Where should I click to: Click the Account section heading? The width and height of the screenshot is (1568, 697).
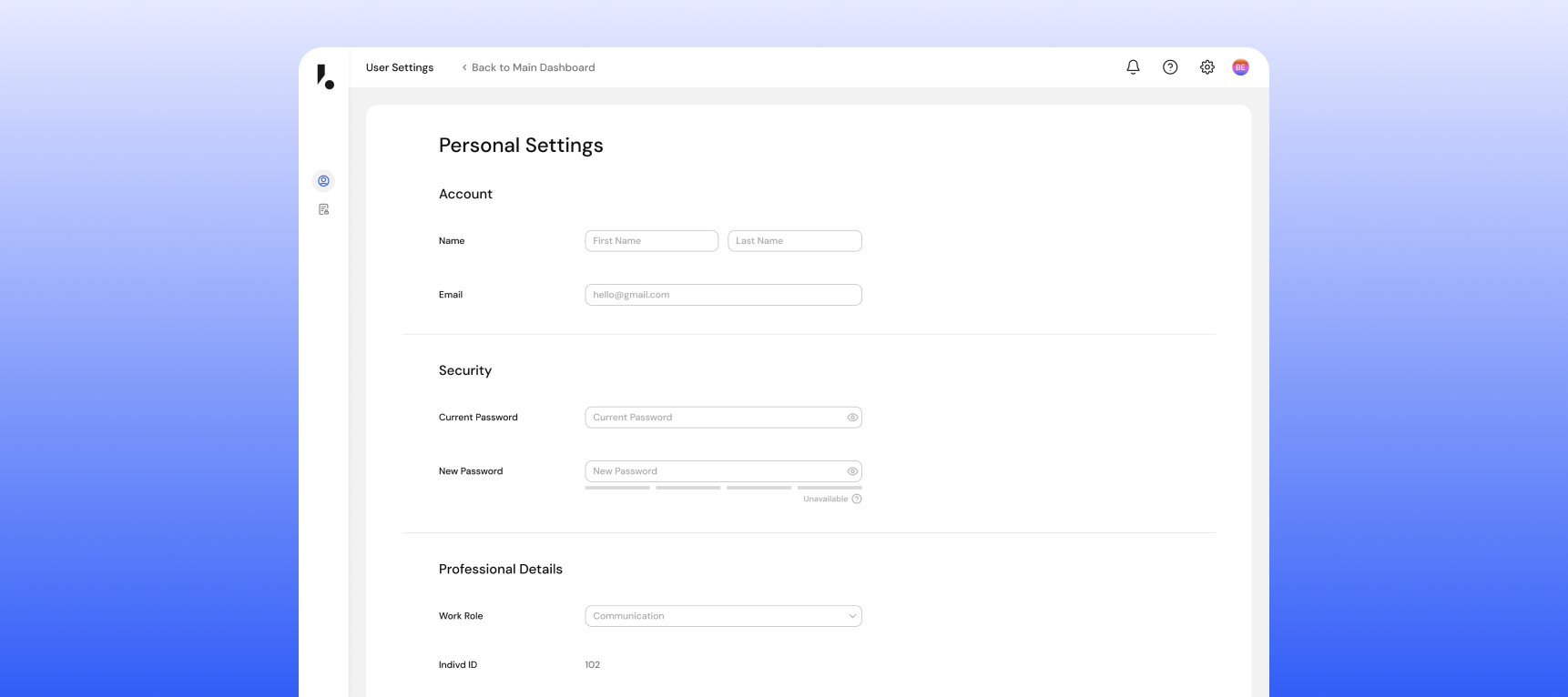[465, 194]
